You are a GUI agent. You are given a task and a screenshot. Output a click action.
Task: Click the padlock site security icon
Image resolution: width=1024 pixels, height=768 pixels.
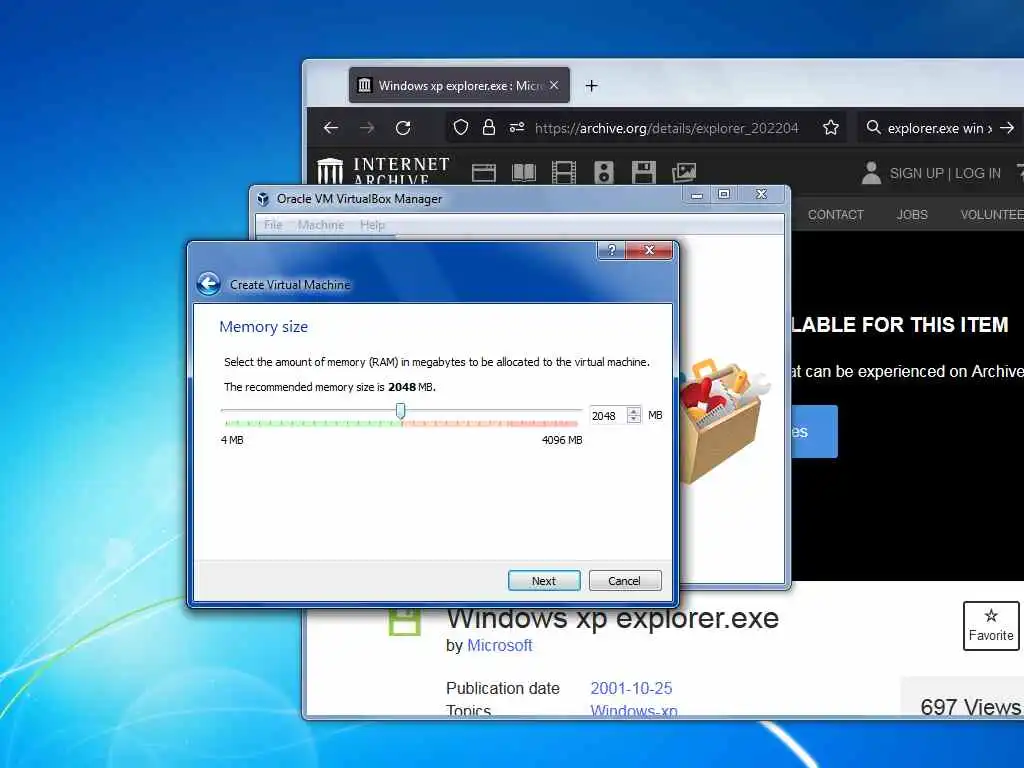click(x=488, y=127)
